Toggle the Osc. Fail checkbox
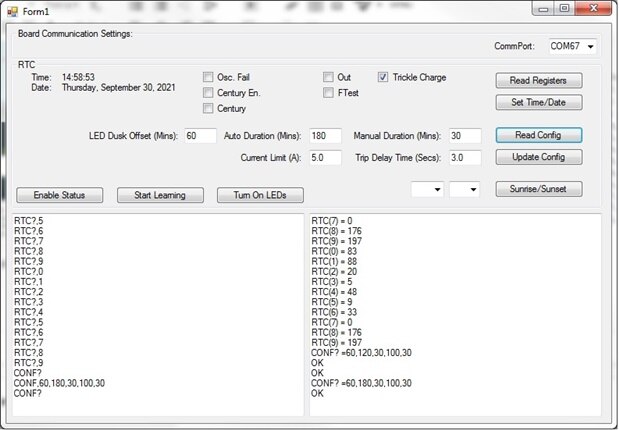The height and width of the screenshot is (430, 619). click(x=208, y=77)
